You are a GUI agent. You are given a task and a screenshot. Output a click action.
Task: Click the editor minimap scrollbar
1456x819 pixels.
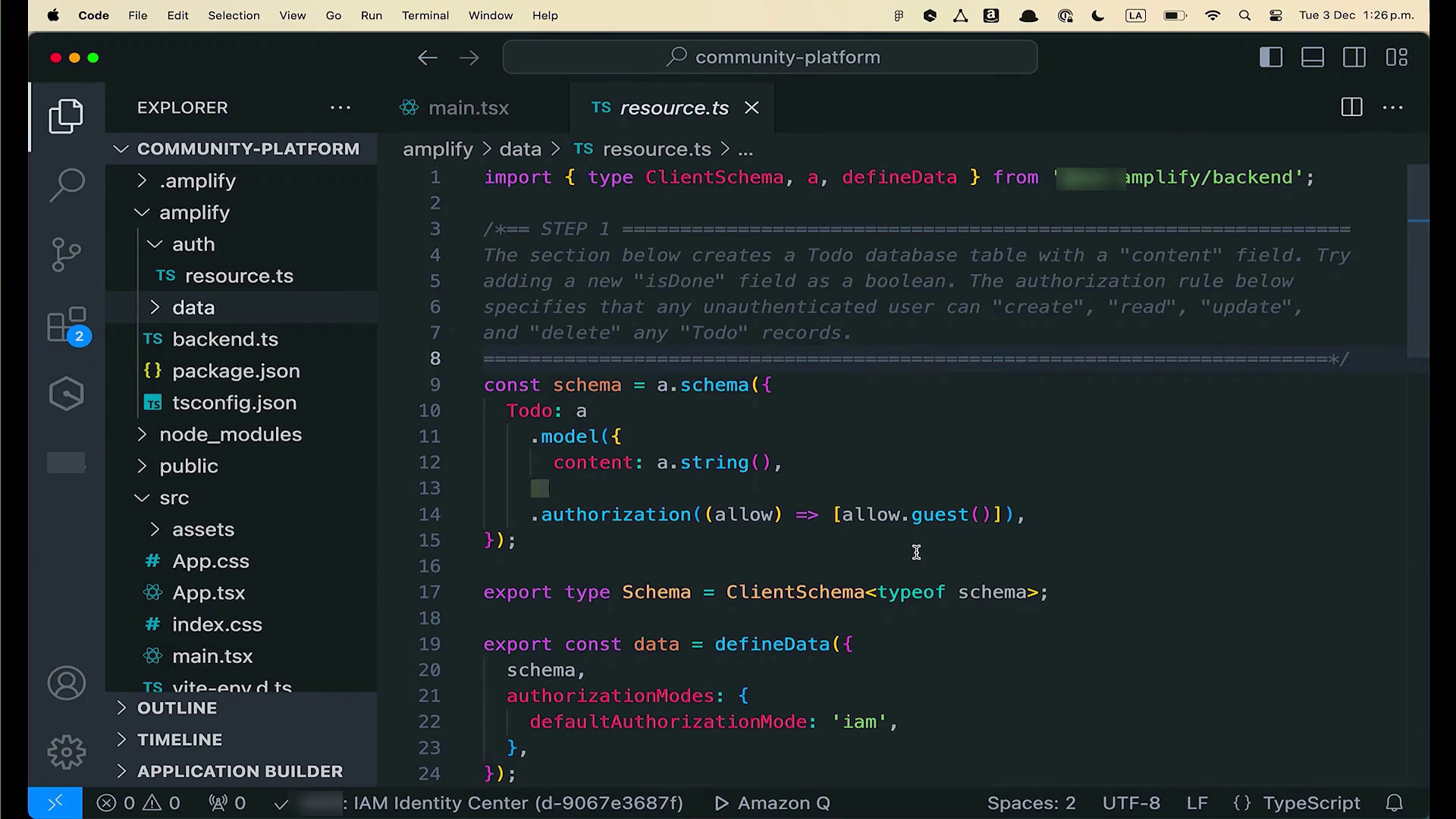(x=1418, y=262)
